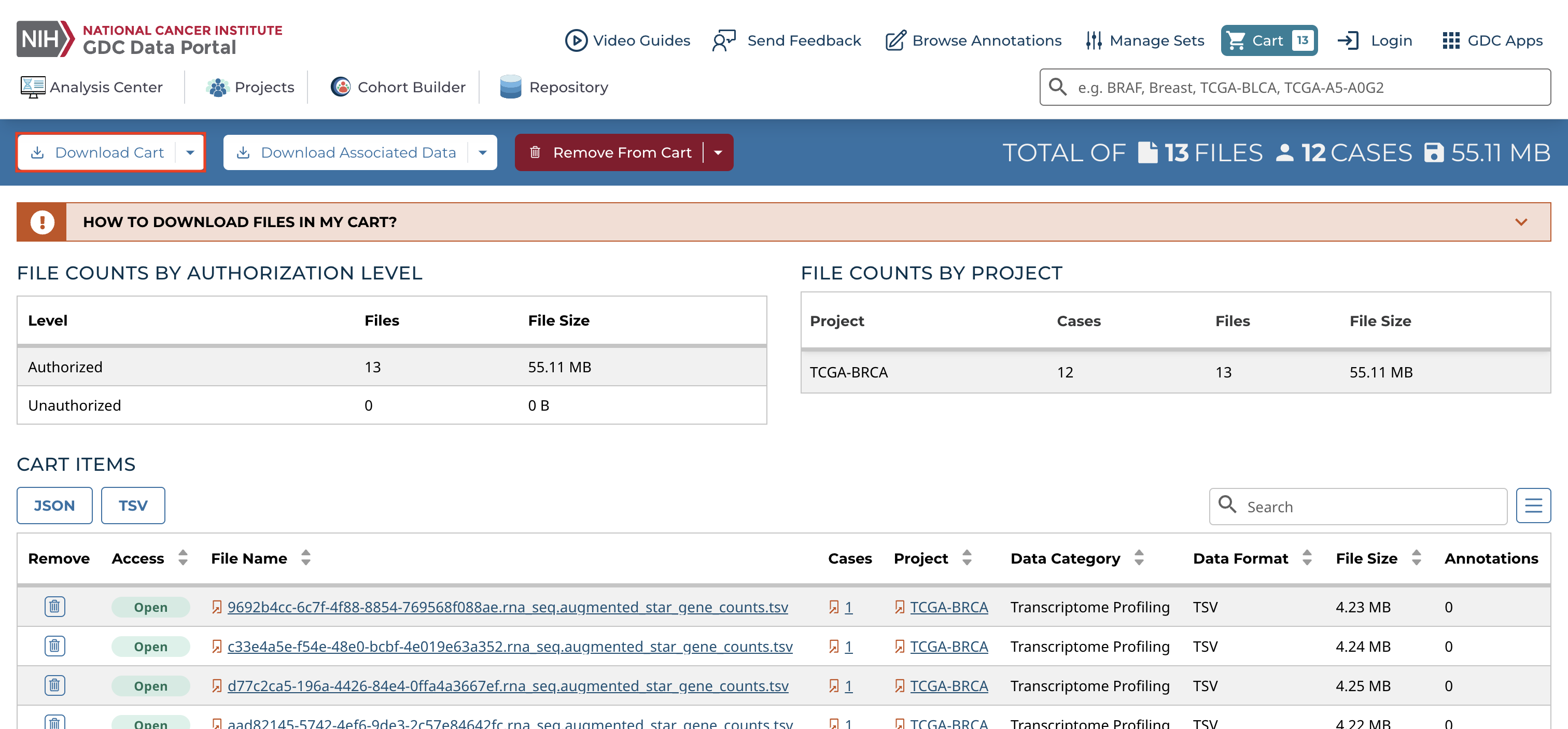Toggle sorting on the Data Category column

click(x=1139, y=557)
